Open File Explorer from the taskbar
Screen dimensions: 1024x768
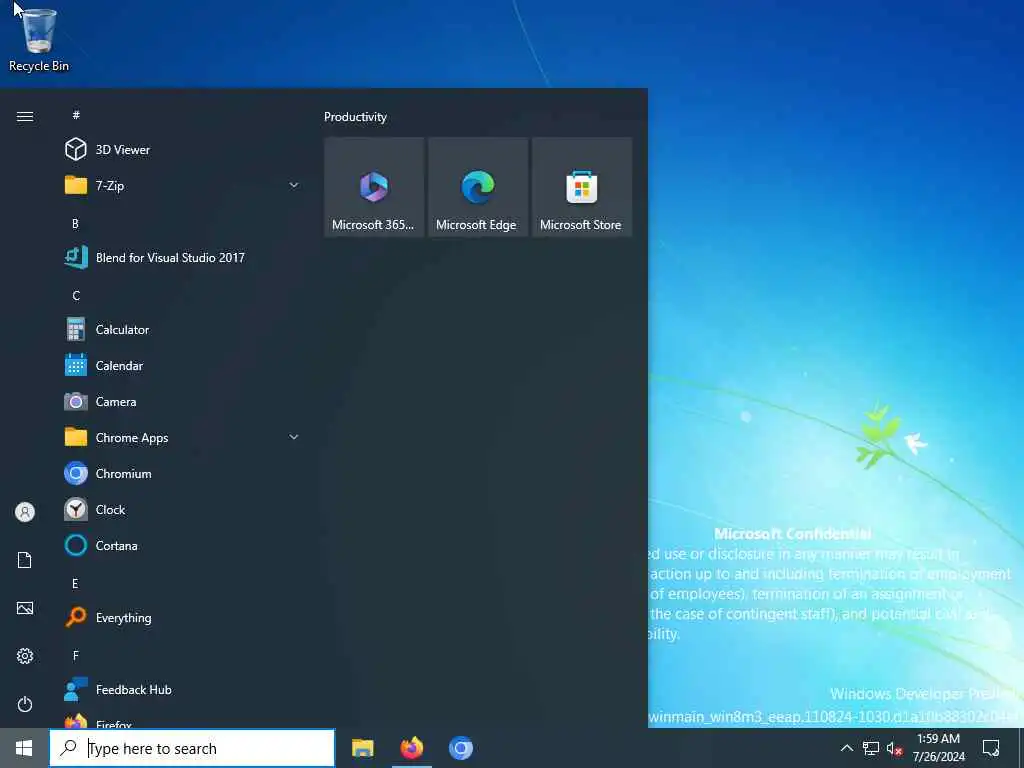[x=362, y=748]
